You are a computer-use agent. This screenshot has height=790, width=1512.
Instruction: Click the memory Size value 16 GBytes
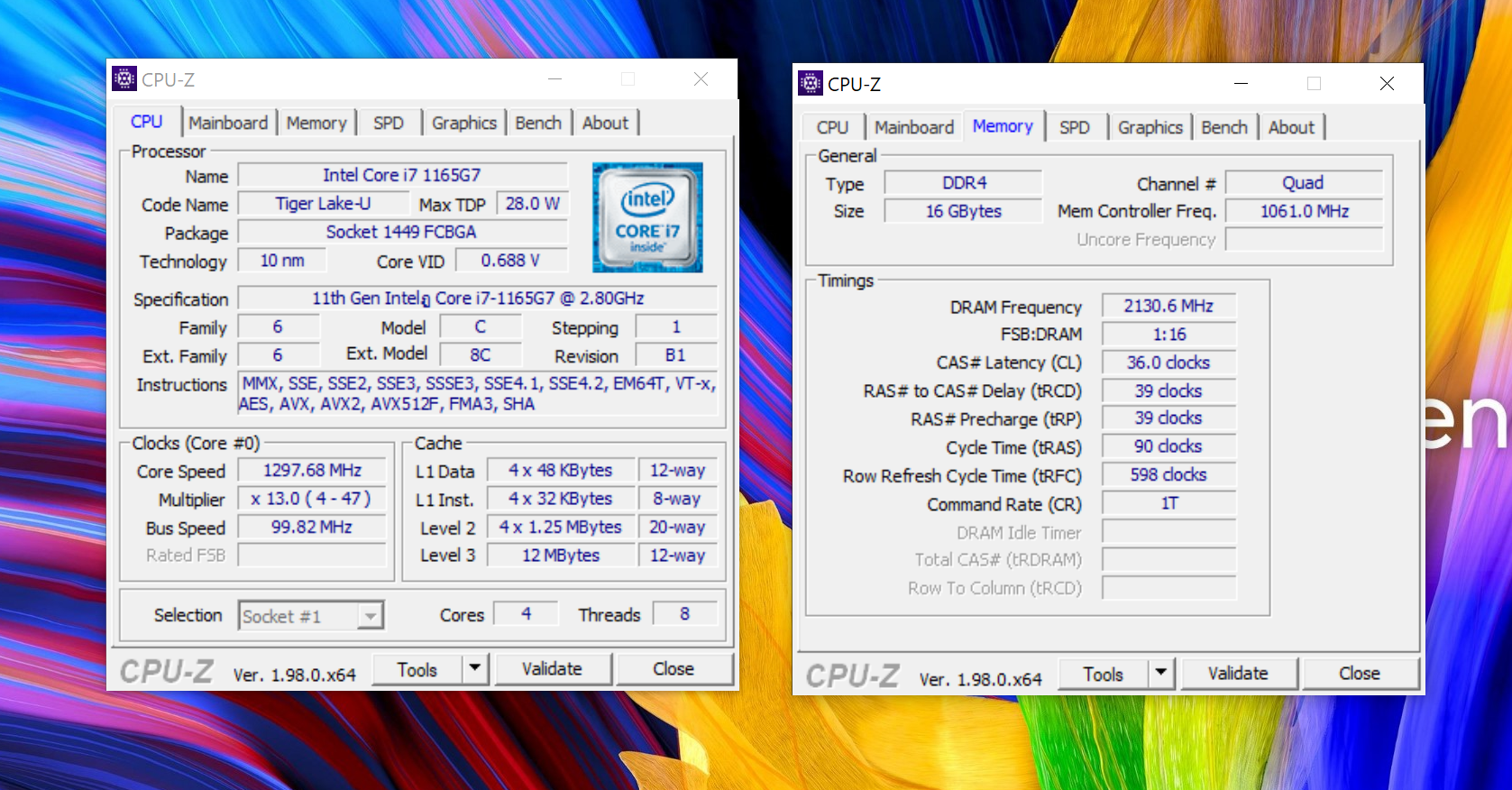(x=964, y=211)
